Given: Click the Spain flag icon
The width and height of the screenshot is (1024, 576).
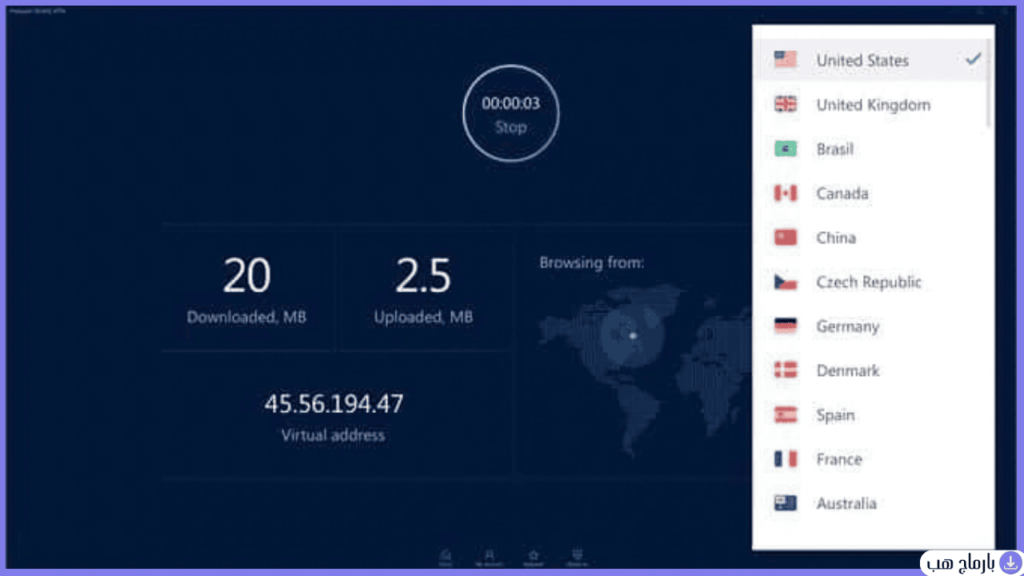Looking at the screenshot, I should tap(786, 415).
